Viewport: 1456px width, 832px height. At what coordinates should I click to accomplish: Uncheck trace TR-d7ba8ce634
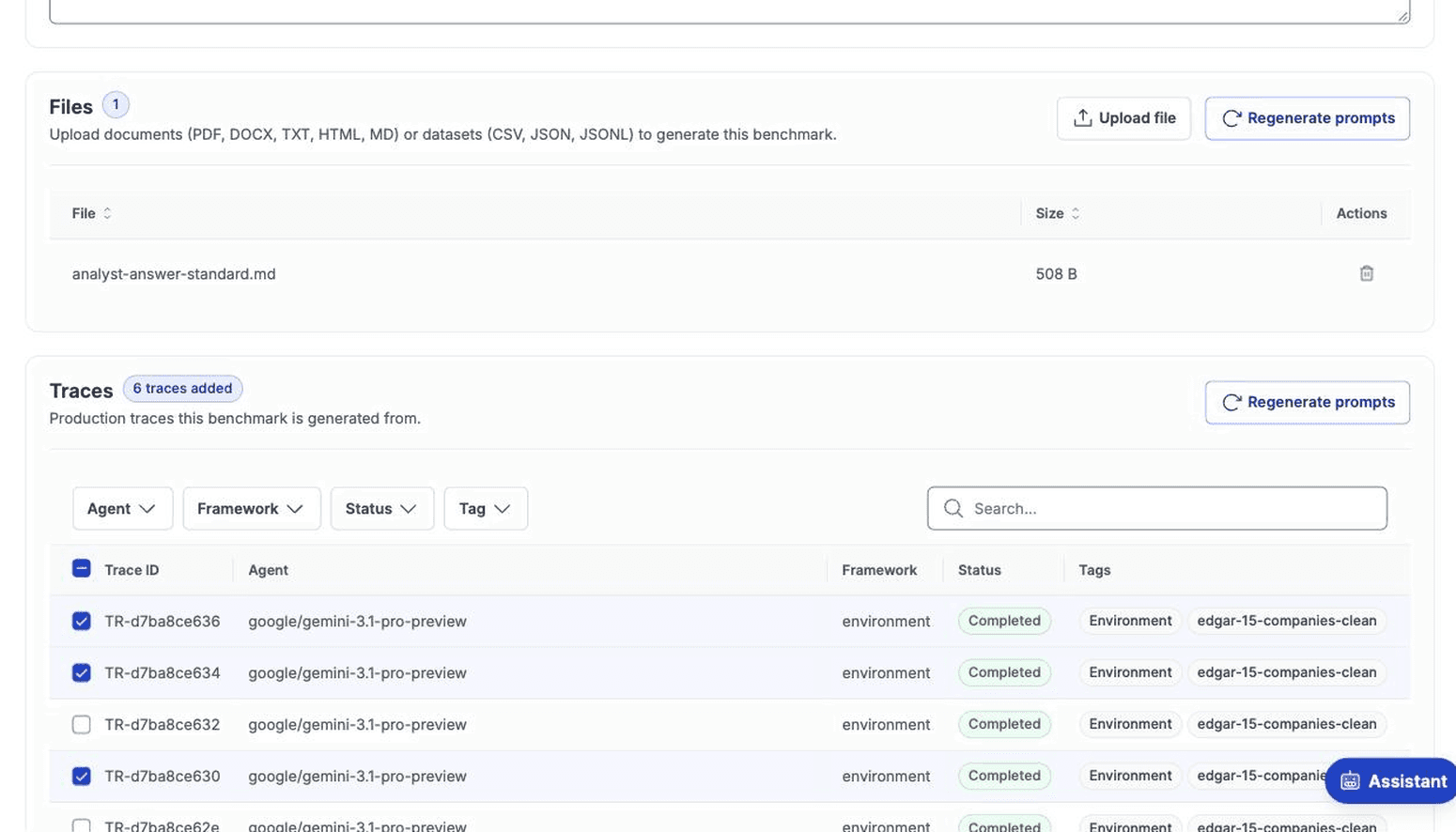(x=82, y=672)
